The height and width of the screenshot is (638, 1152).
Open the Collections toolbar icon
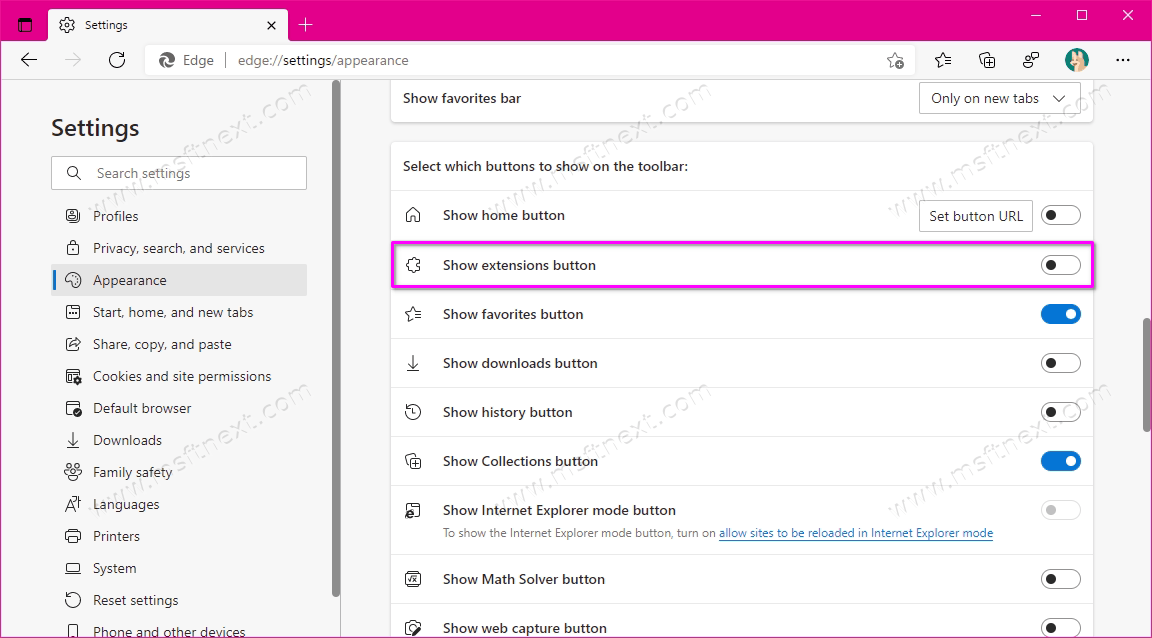(x=987, y=60)
